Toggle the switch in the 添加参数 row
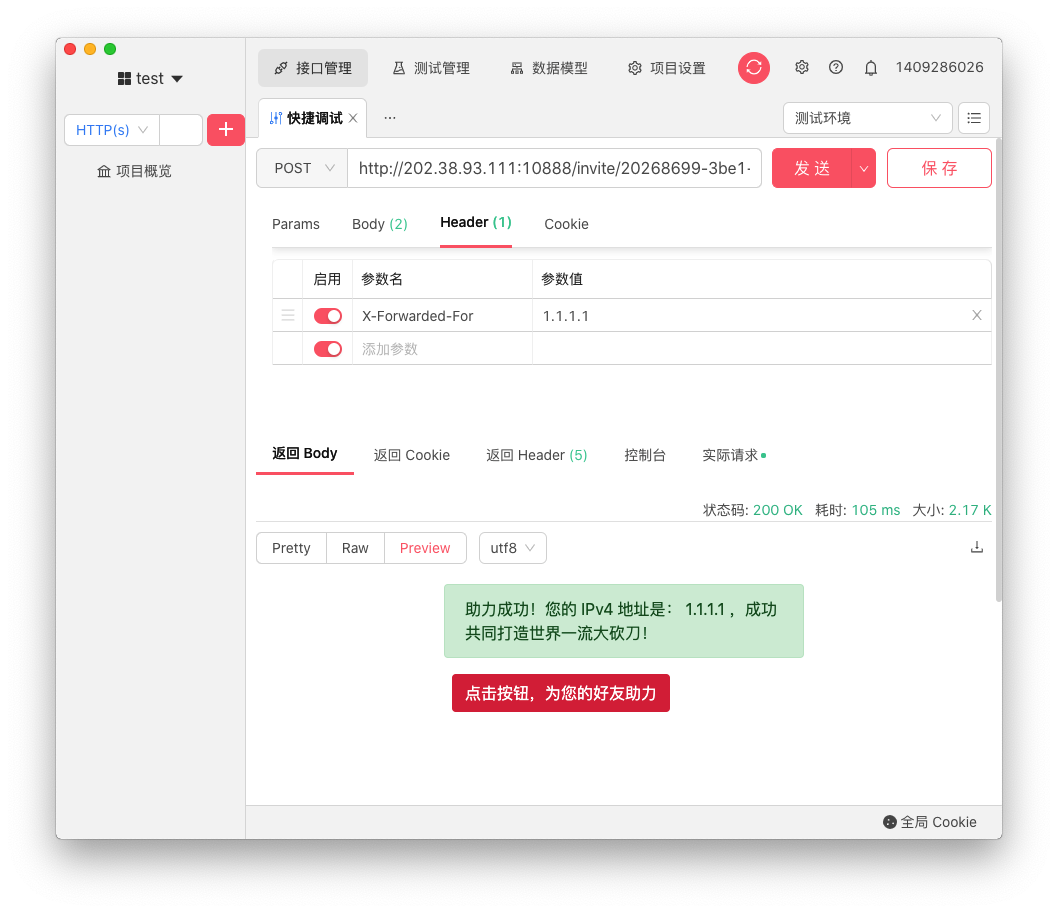 click(x=328, y=349)
